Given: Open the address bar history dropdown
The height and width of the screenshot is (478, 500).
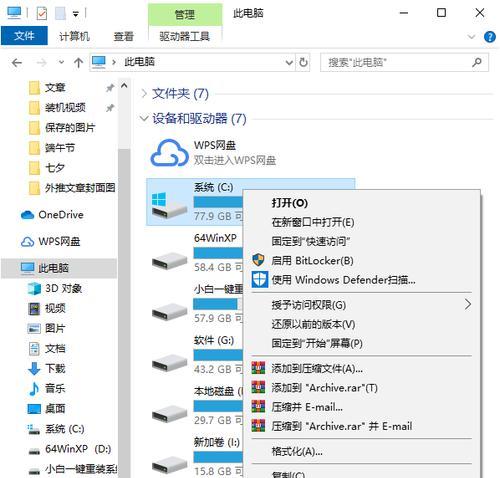Looking at the screenshot, I should coord(289,62).
